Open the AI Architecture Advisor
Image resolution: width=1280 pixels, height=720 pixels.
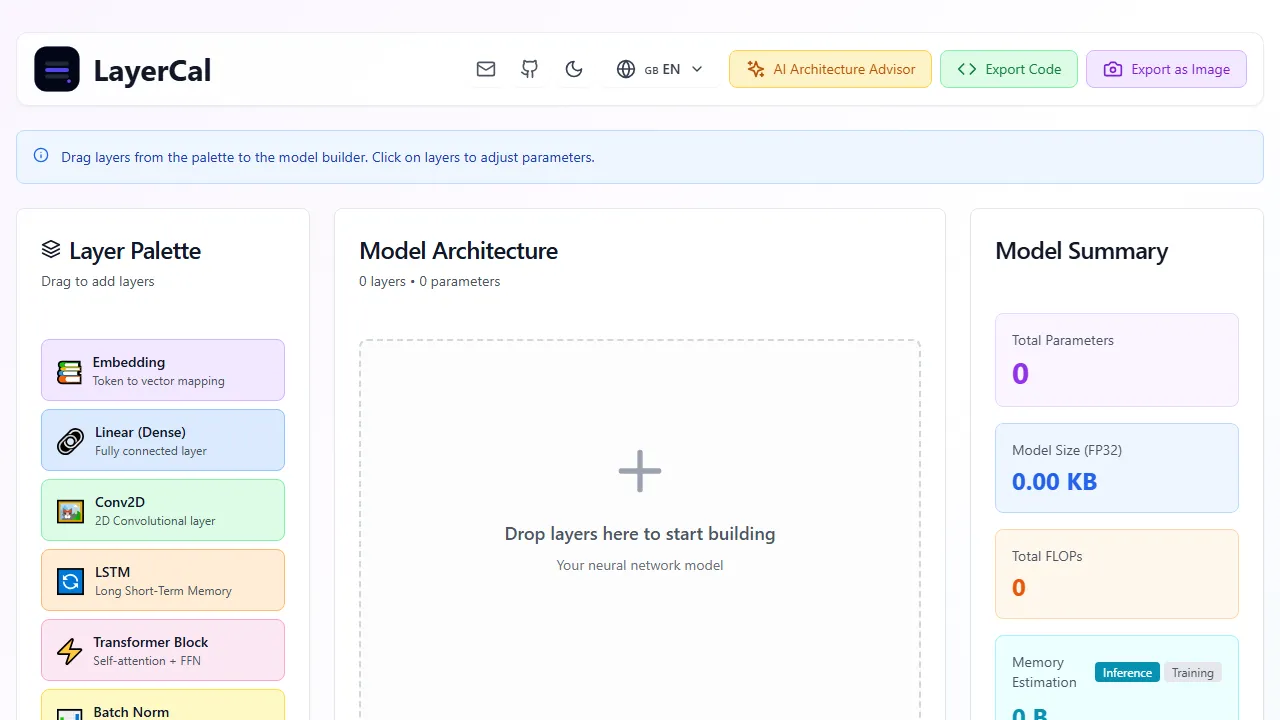830,69
